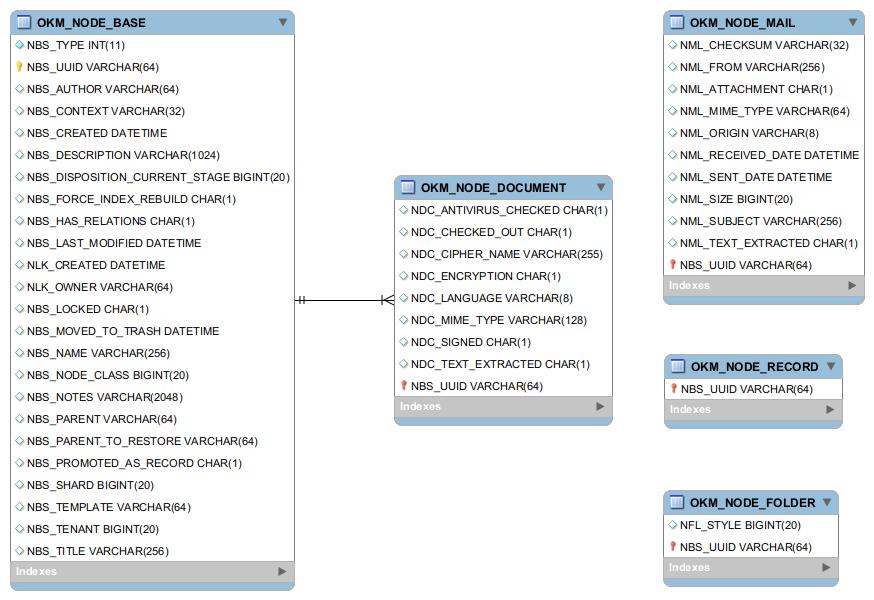The height and width of the screenshot is (600, 874).
Task: Select the OKM_NODE_RECORD table title
Action: click(754, 367)
